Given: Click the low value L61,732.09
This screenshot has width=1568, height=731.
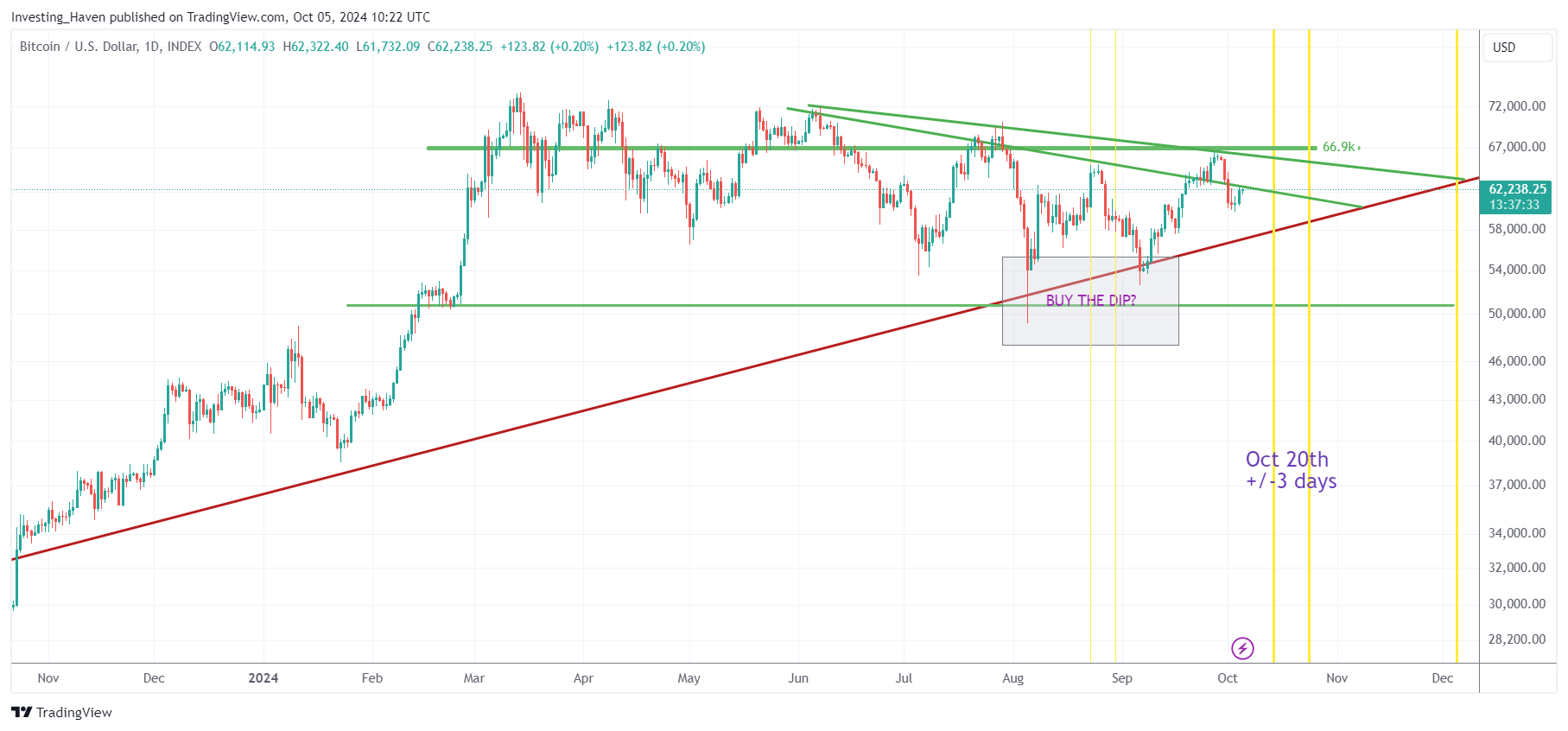Looking at the screenshot, I should tap(388, 47).
